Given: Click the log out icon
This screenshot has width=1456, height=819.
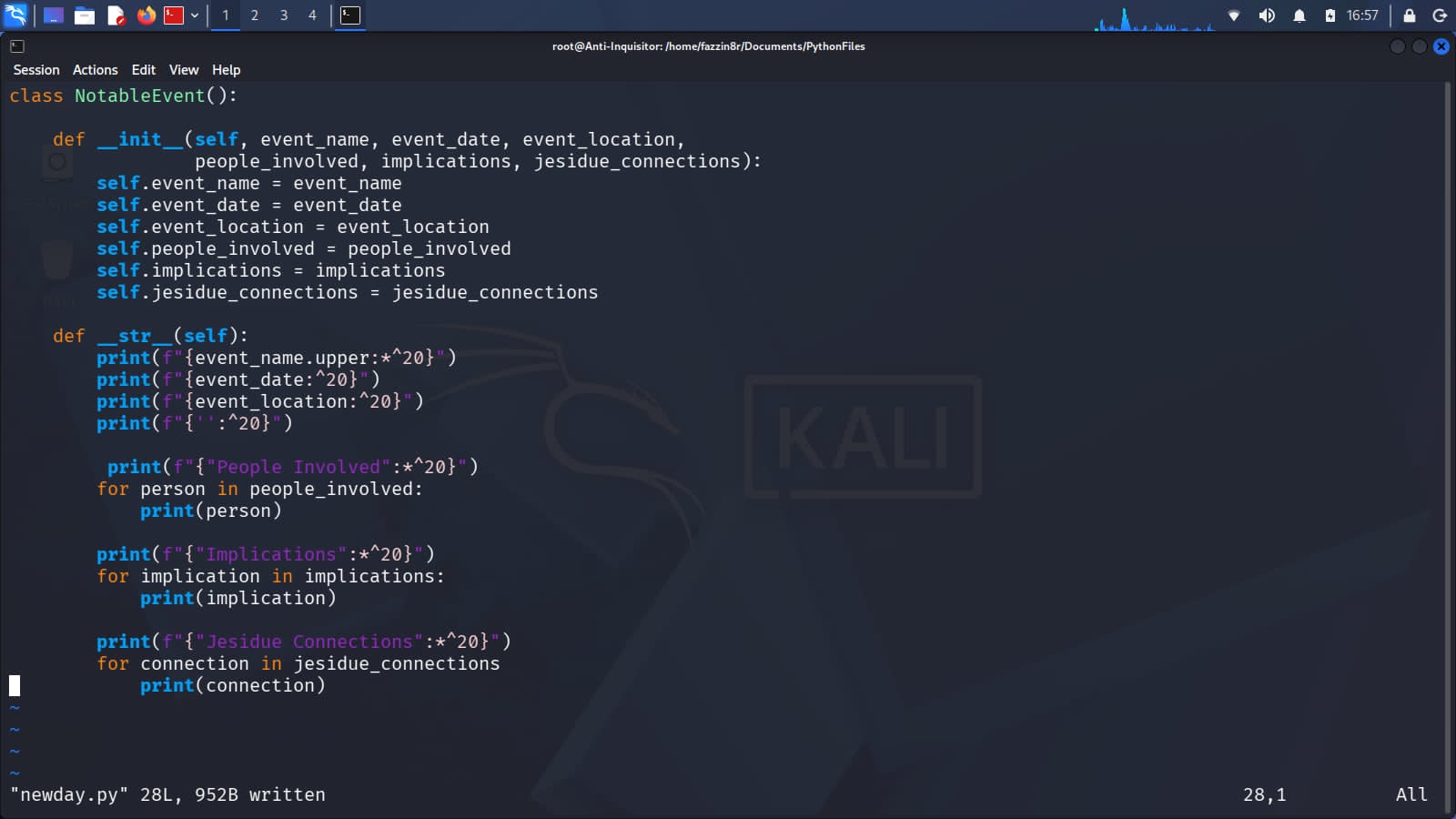Looking at the screenshot, I should 1440,15.
